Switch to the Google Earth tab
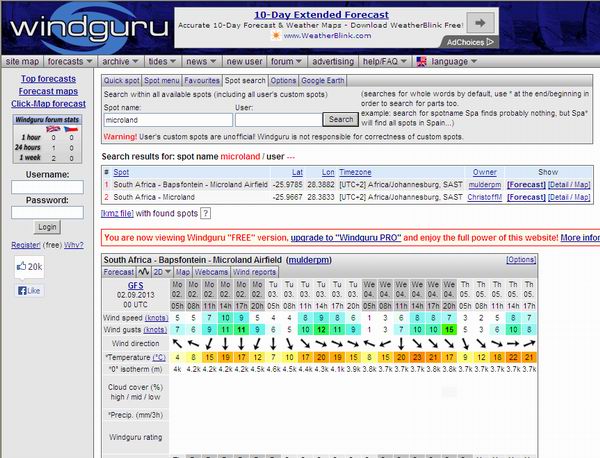 tap(323, 81)
